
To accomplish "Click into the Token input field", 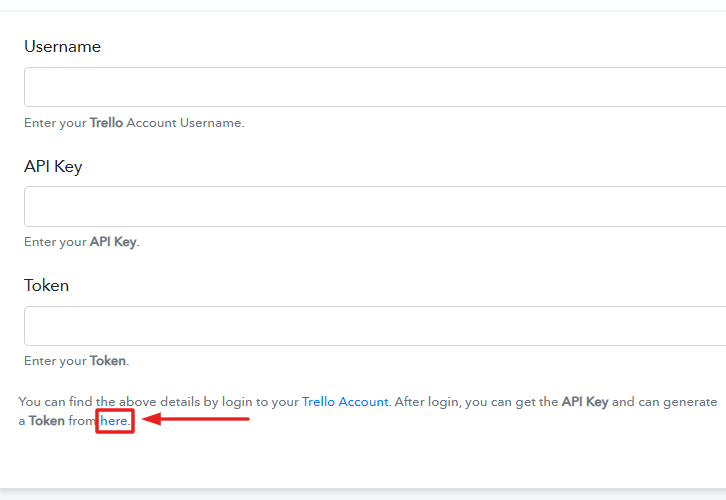I will [x=375, y=326].
